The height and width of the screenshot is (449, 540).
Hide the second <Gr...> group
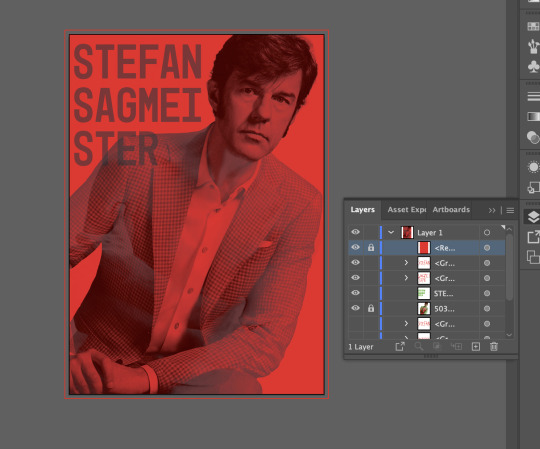(355, 278)
